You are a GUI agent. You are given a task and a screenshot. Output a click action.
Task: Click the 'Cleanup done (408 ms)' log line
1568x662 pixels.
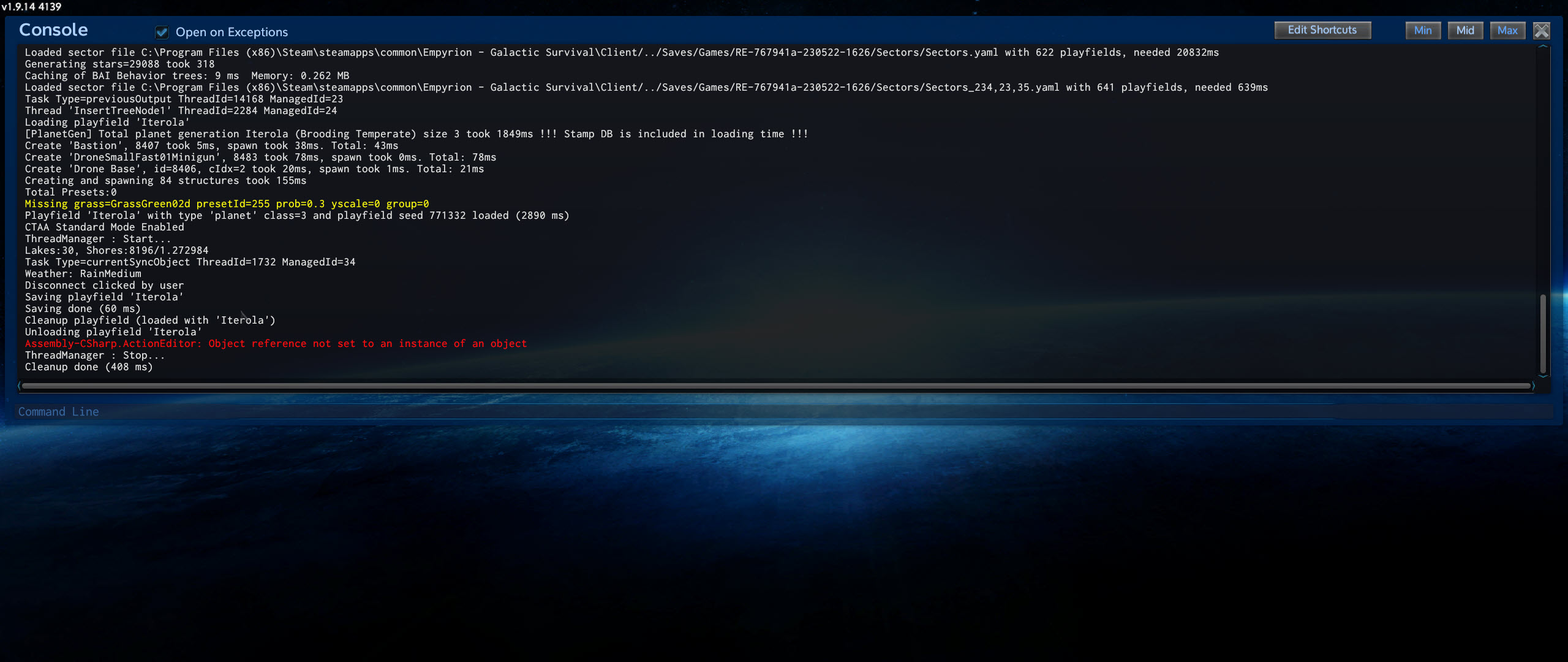point(89,367)
